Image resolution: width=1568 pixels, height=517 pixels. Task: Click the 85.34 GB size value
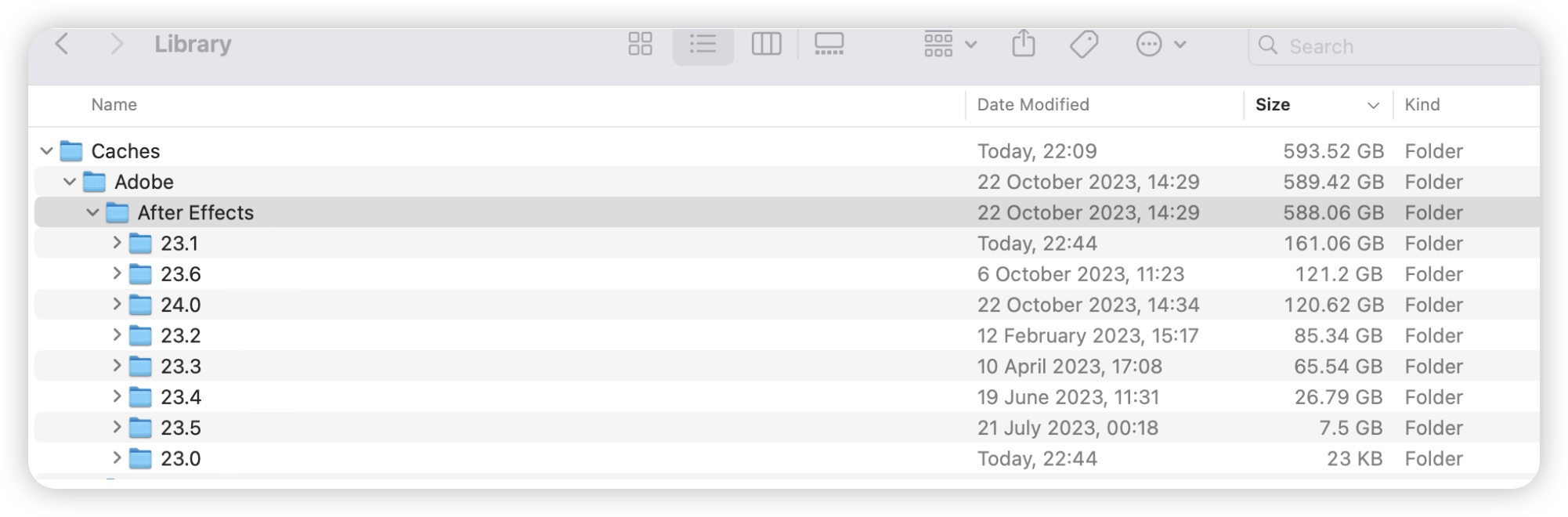(x=1339, y=335)
